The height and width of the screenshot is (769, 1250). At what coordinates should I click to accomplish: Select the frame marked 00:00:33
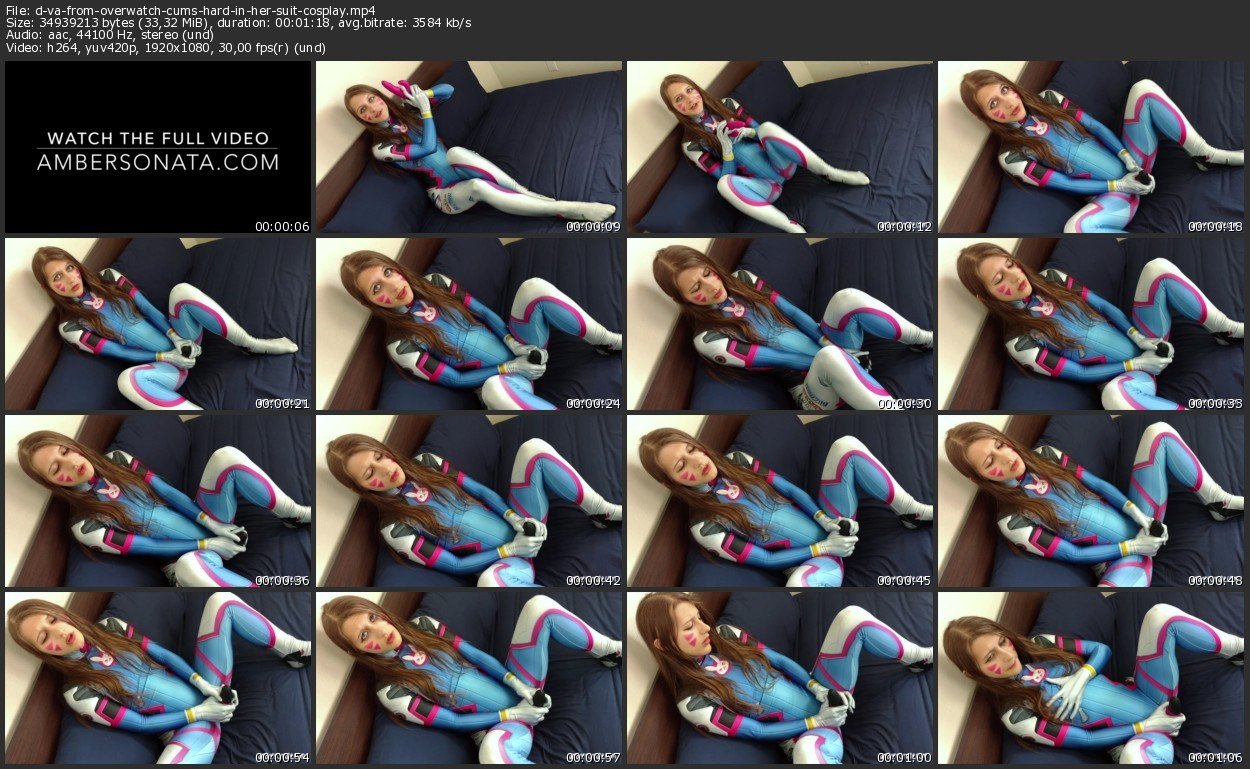1091,324
